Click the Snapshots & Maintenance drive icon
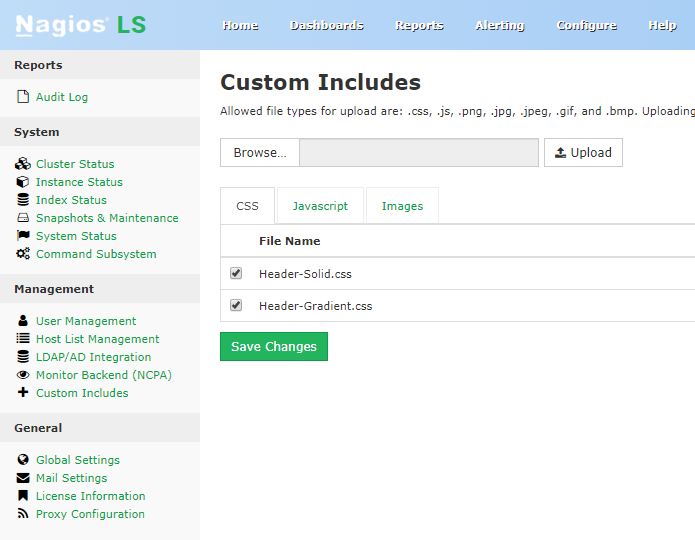Screen dimensions: 695x540 click(x=23, y=218)
